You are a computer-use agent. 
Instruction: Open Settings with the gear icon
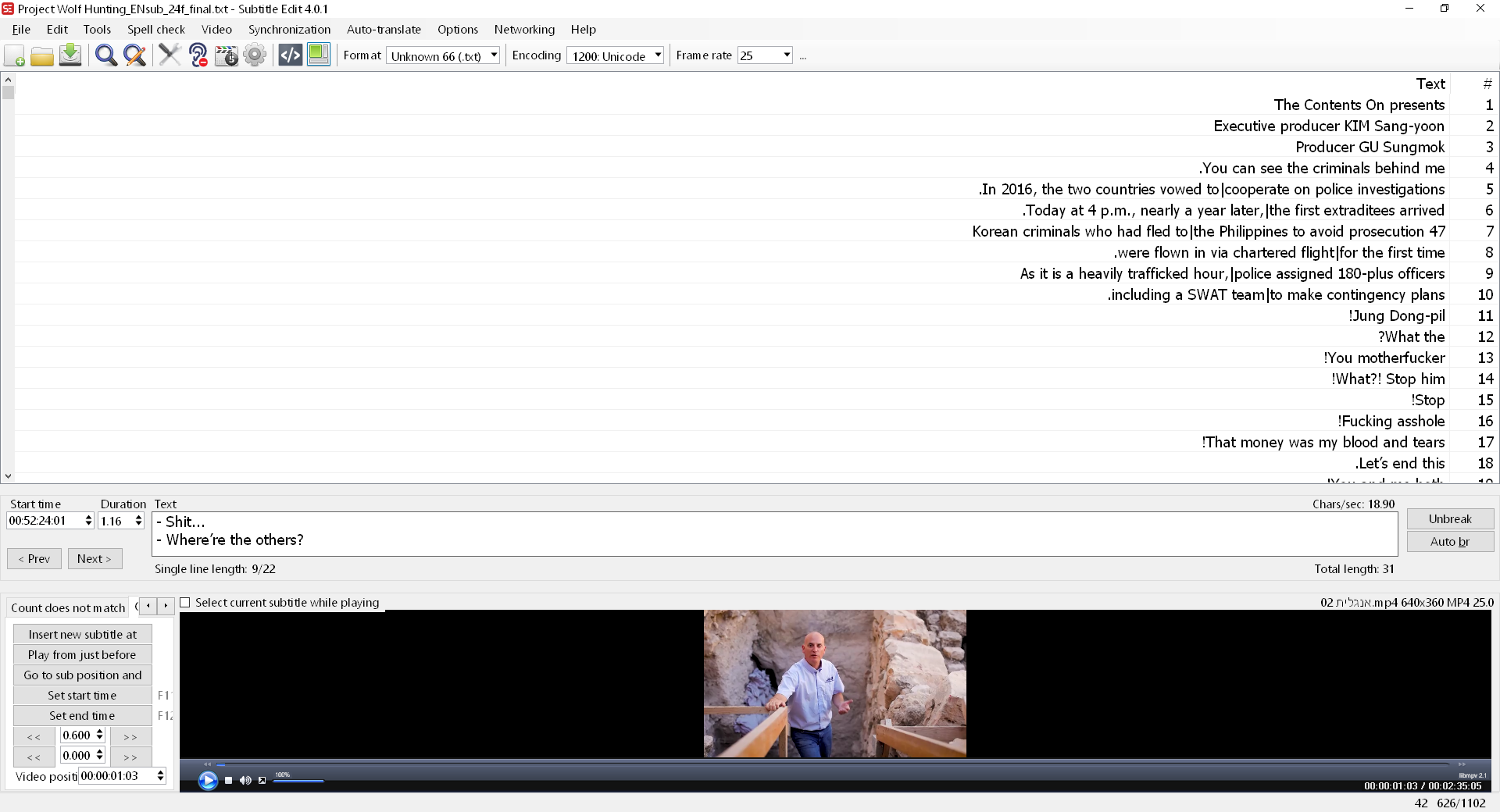pos(255,55)
